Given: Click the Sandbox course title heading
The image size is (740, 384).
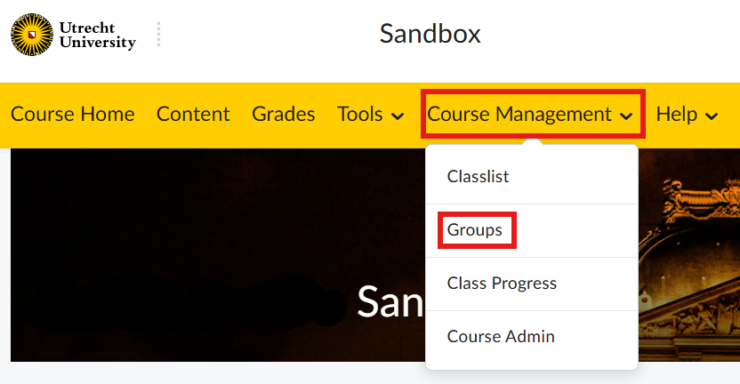Looking at the screenshot, I should coord(430,34).
